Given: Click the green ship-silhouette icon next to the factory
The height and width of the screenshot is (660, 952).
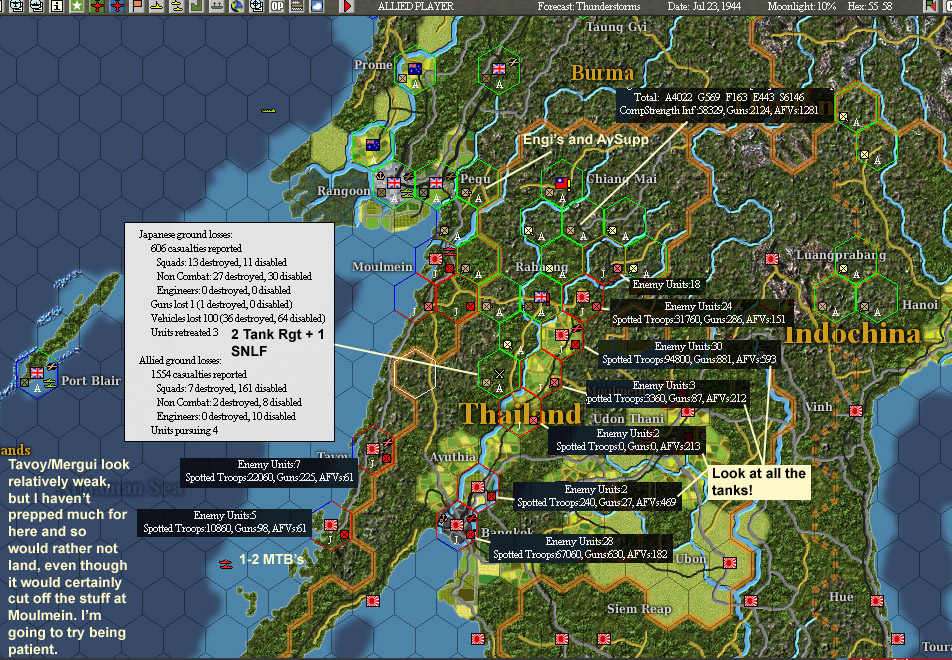Looking at the screenshot, I should pos(217,6).
